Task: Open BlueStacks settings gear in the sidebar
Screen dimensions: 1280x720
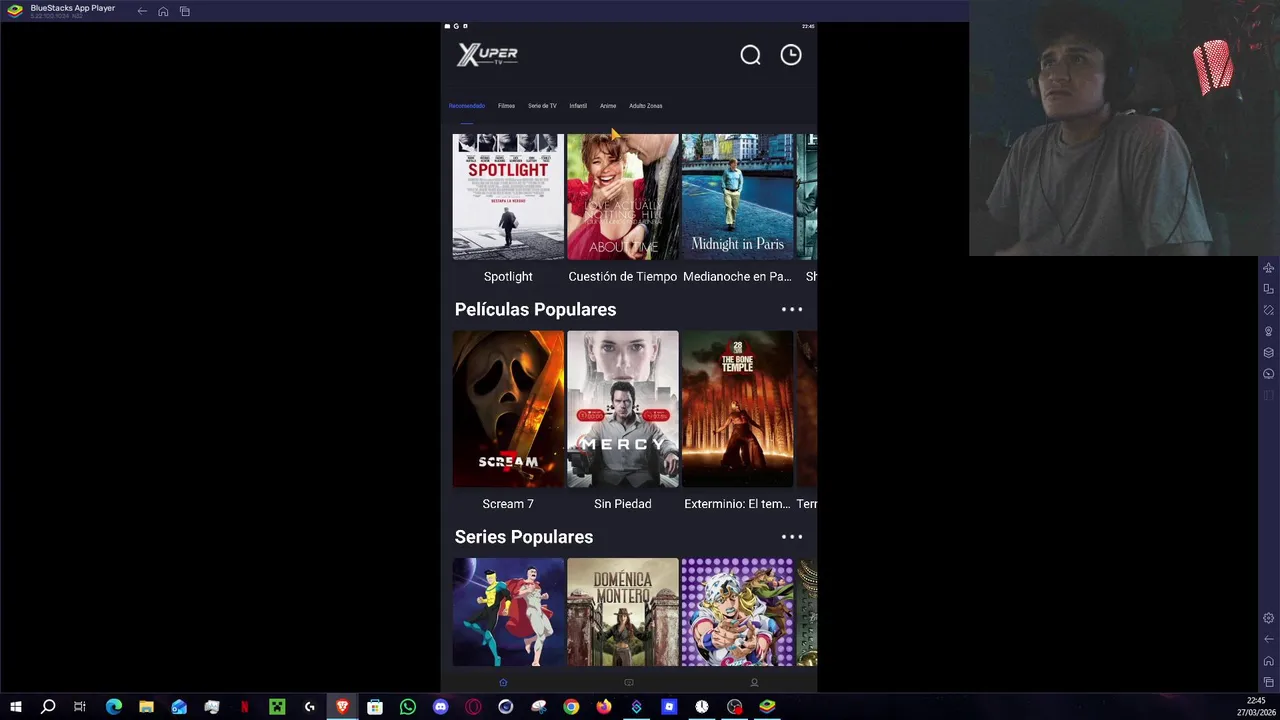Action: coord(1269,618)
